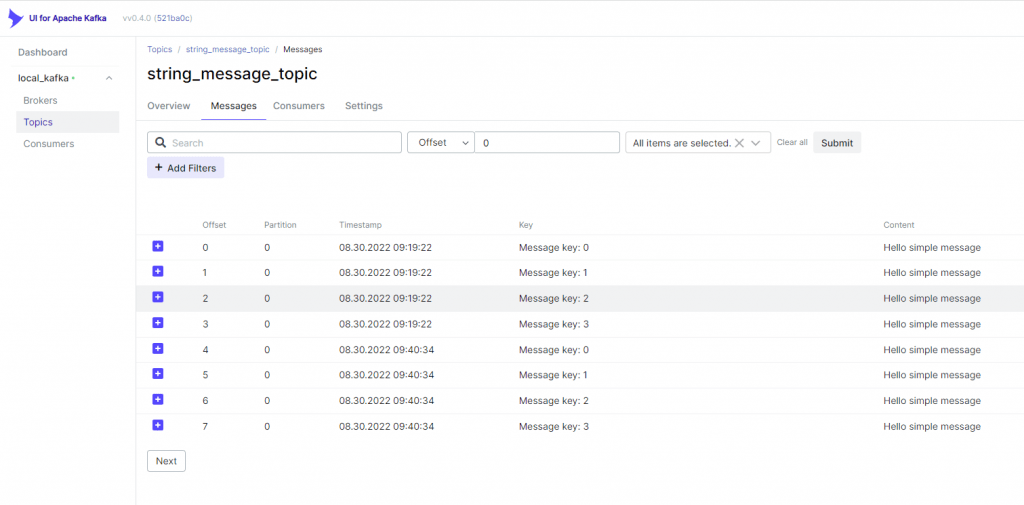Click 'Hello simple message' in offset 0 row
The image size is (1024, 505).
(932, 248)
